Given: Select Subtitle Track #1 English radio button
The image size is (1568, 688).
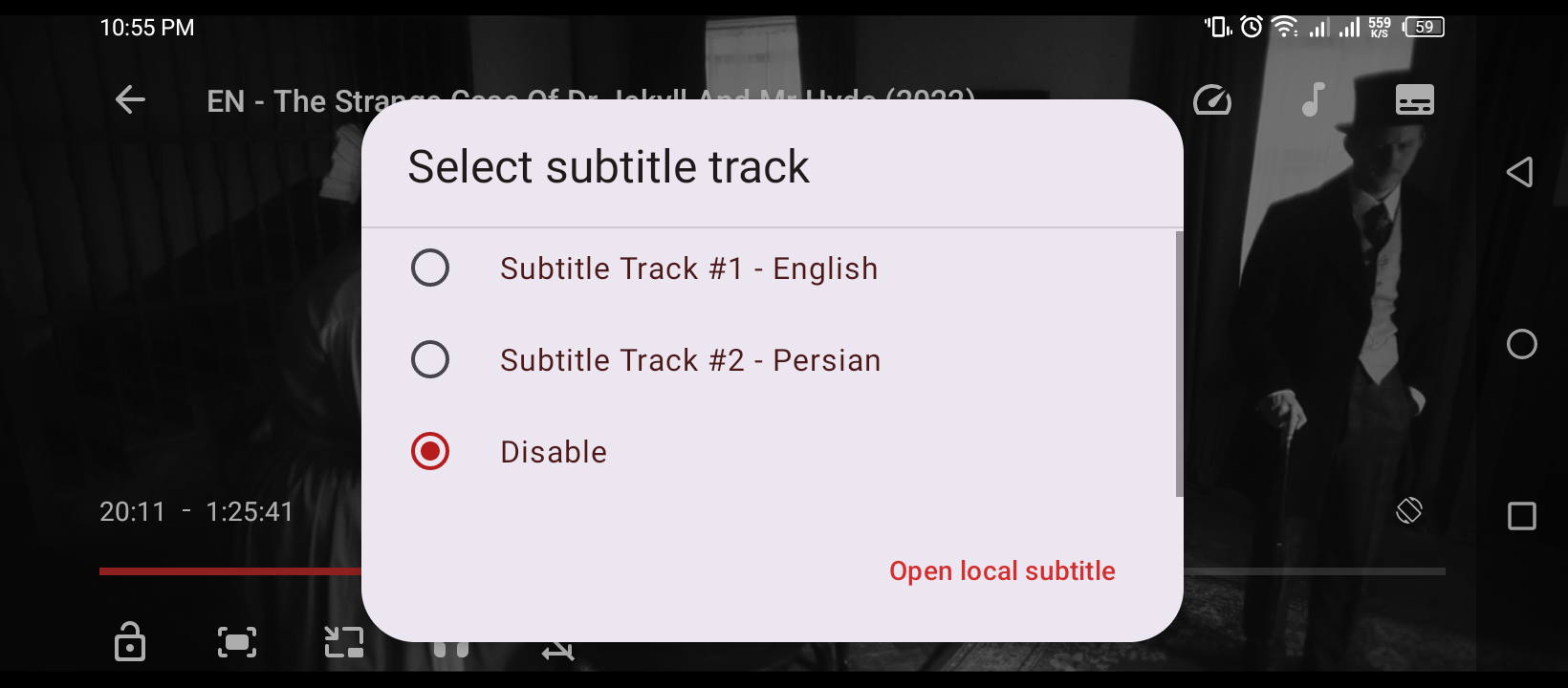Looking at the screenshot, I should click(430, 269).
